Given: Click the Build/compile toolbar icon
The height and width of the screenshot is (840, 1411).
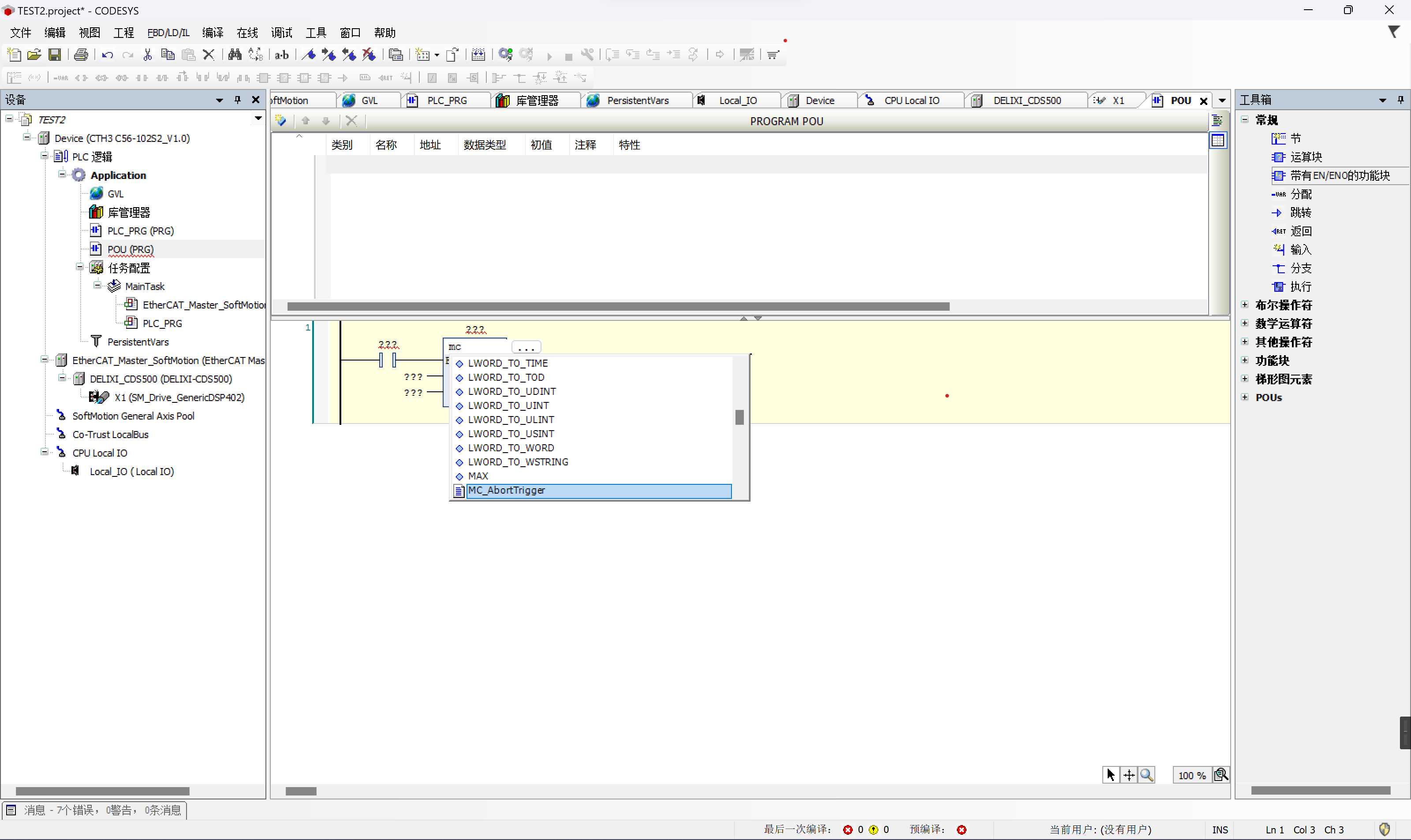Looking at the screenshot, I should click(x=478, y=55).
